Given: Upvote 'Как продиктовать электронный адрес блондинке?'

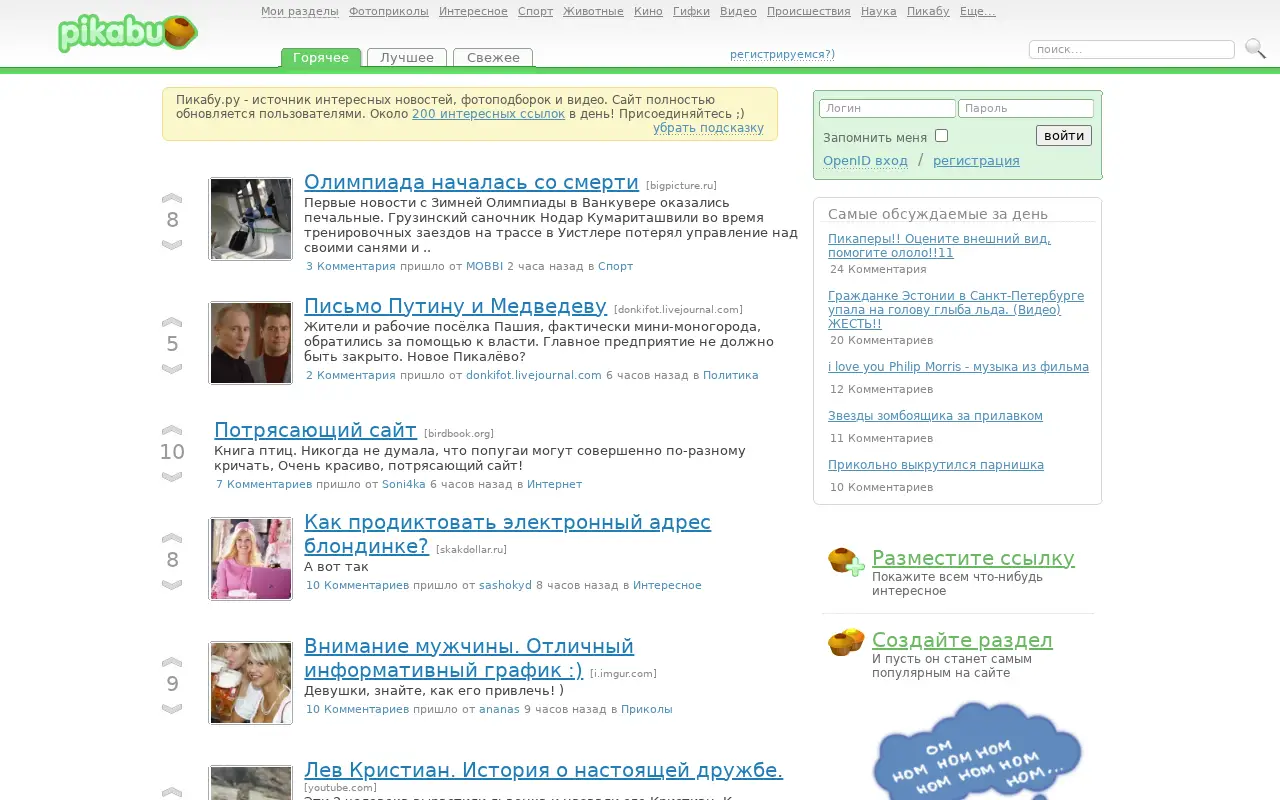Looking at the screenshot, I should pos(172,538).
